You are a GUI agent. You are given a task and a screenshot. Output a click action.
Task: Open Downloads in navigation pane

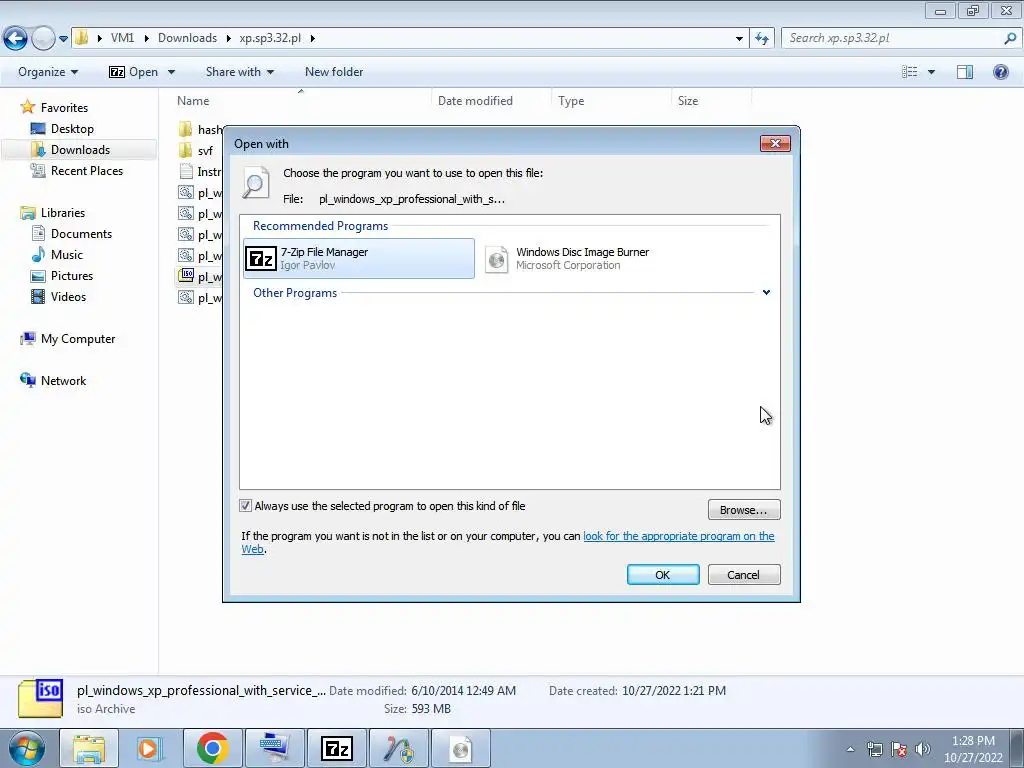click(x=80, y=150)
